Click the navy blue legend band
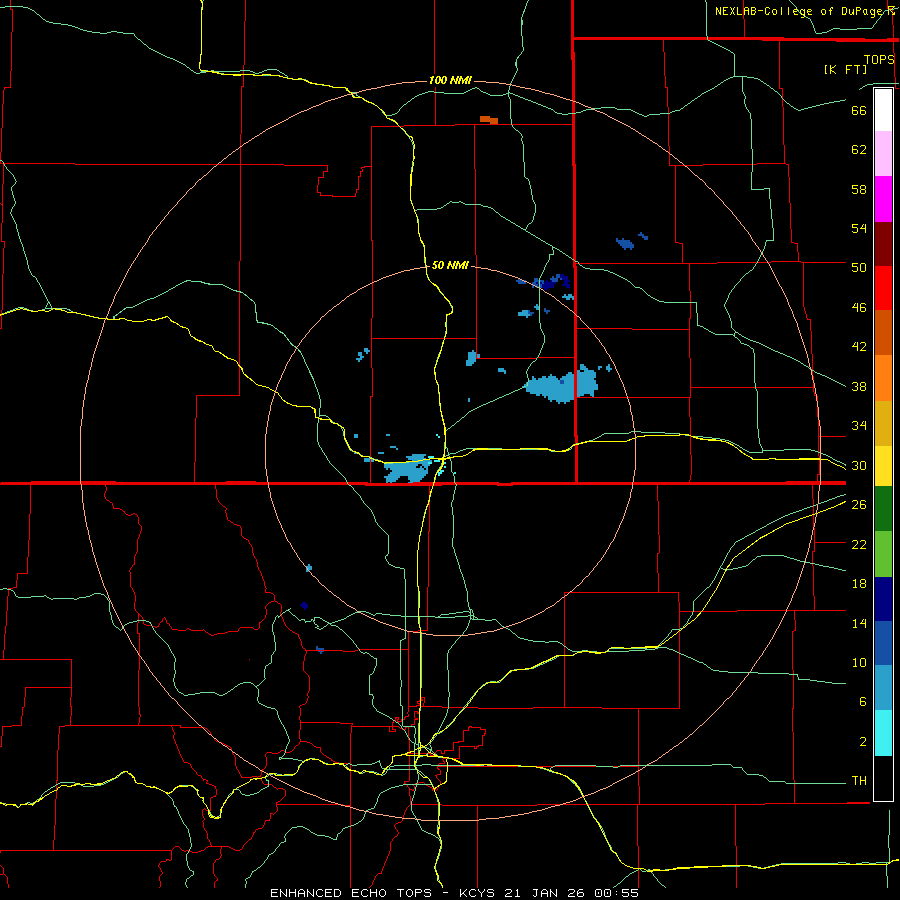The width and height of the screenshot is (900, 900). 883,599
